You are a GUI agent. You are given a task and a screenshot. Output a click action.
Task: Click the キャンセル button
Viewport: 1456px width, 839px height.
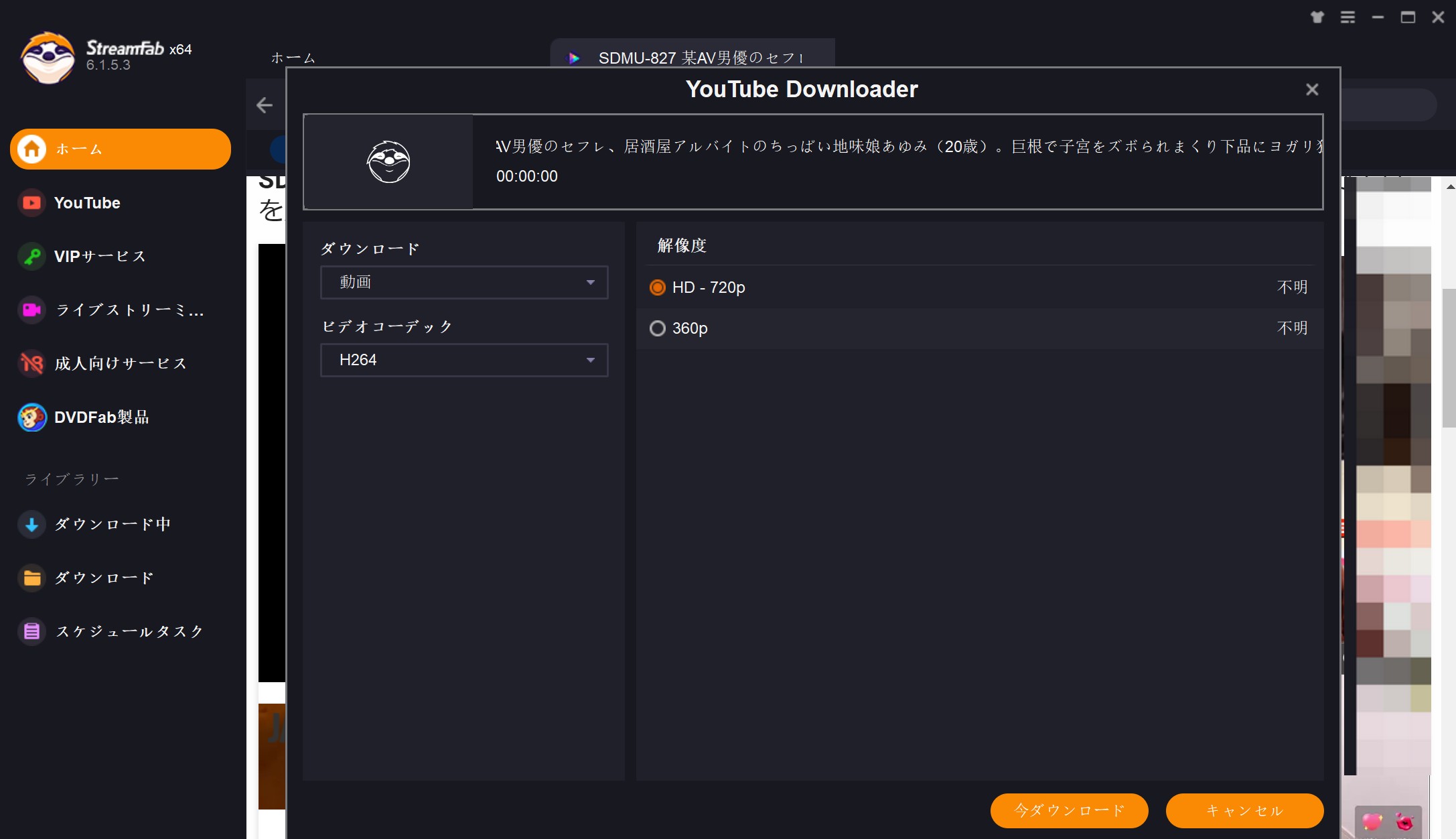click(1244, 810)
